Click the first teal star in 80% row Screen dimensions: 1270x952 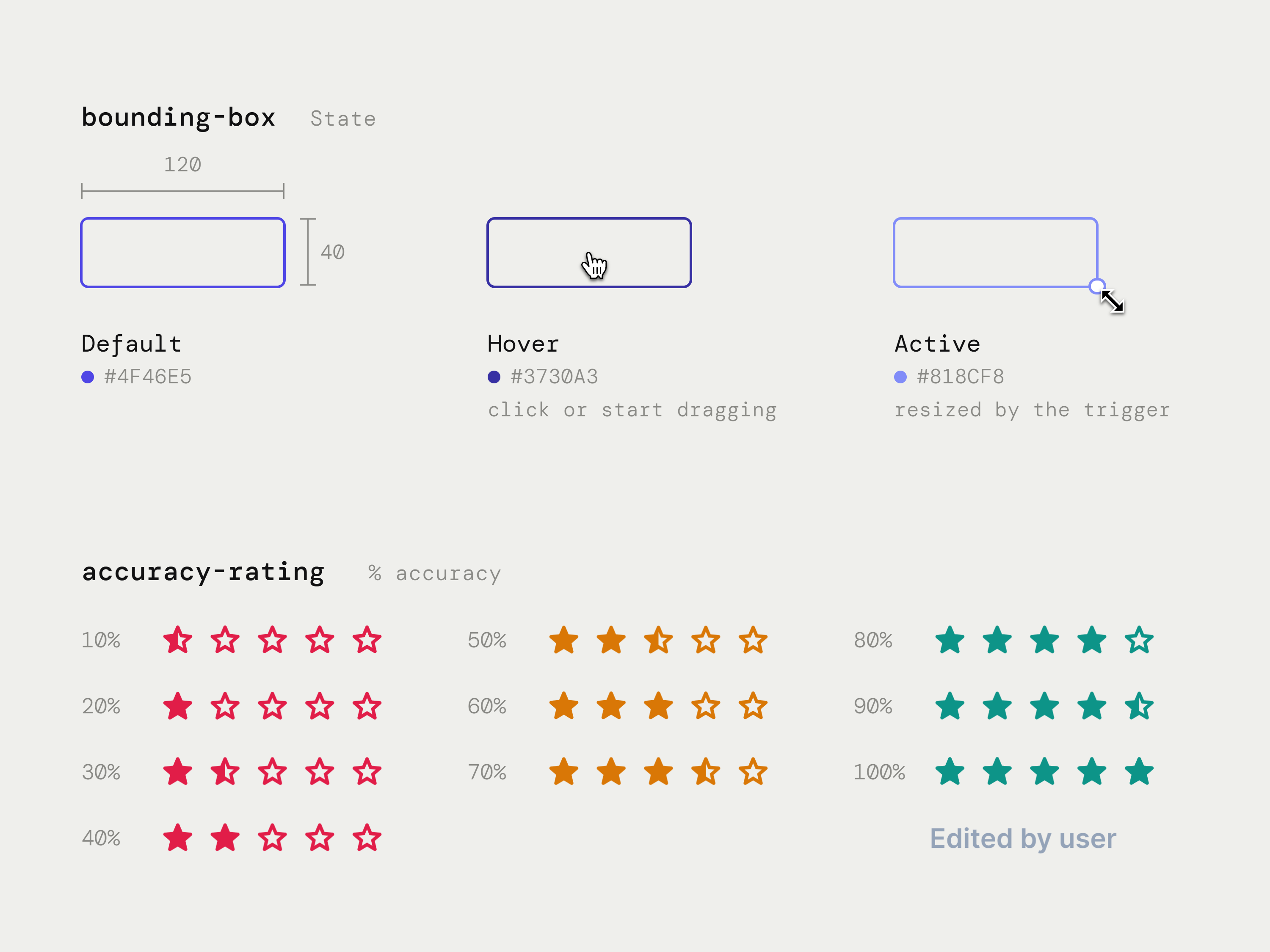point(950,640)
